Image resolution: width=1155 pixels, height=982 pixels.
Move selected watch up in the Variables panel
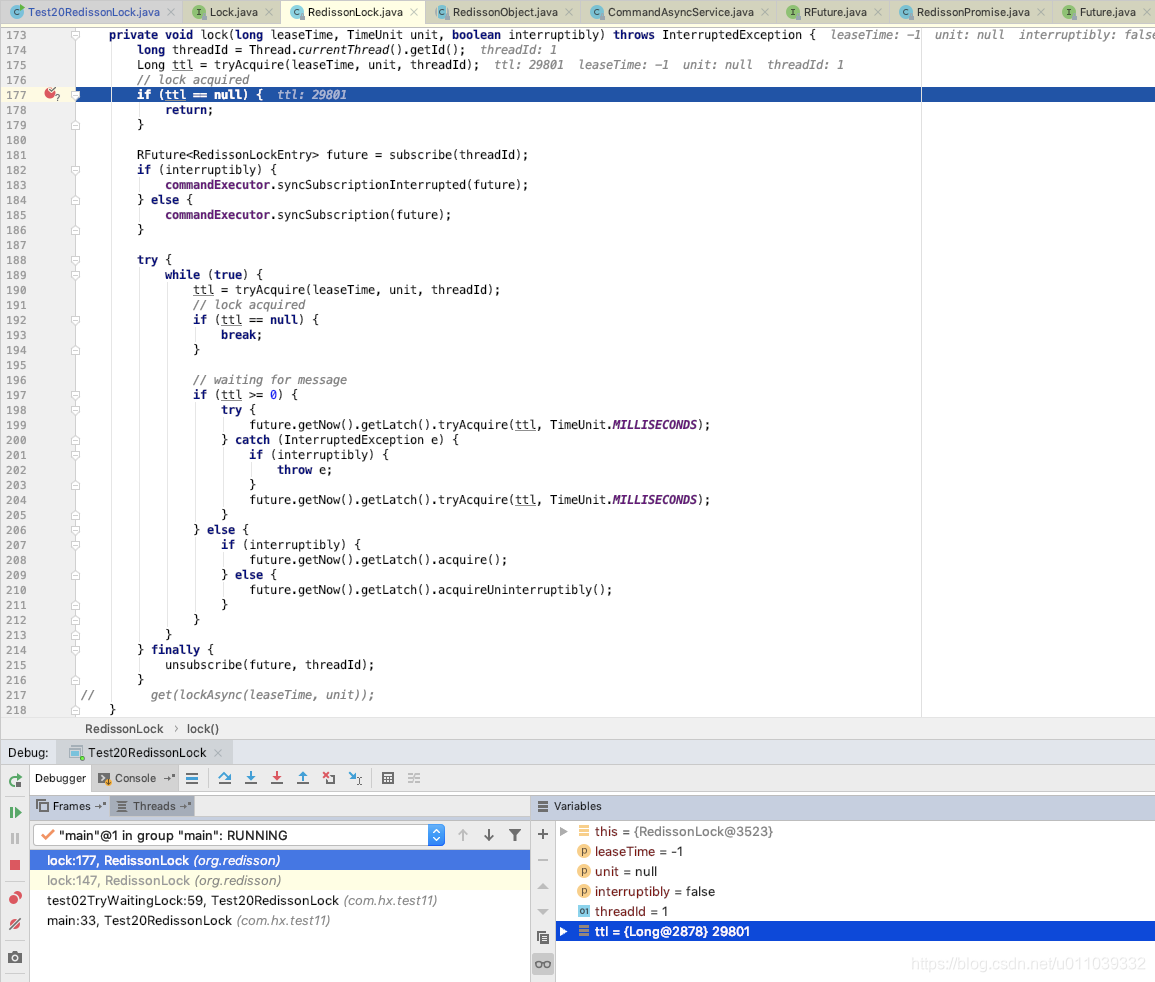(543, 886)
